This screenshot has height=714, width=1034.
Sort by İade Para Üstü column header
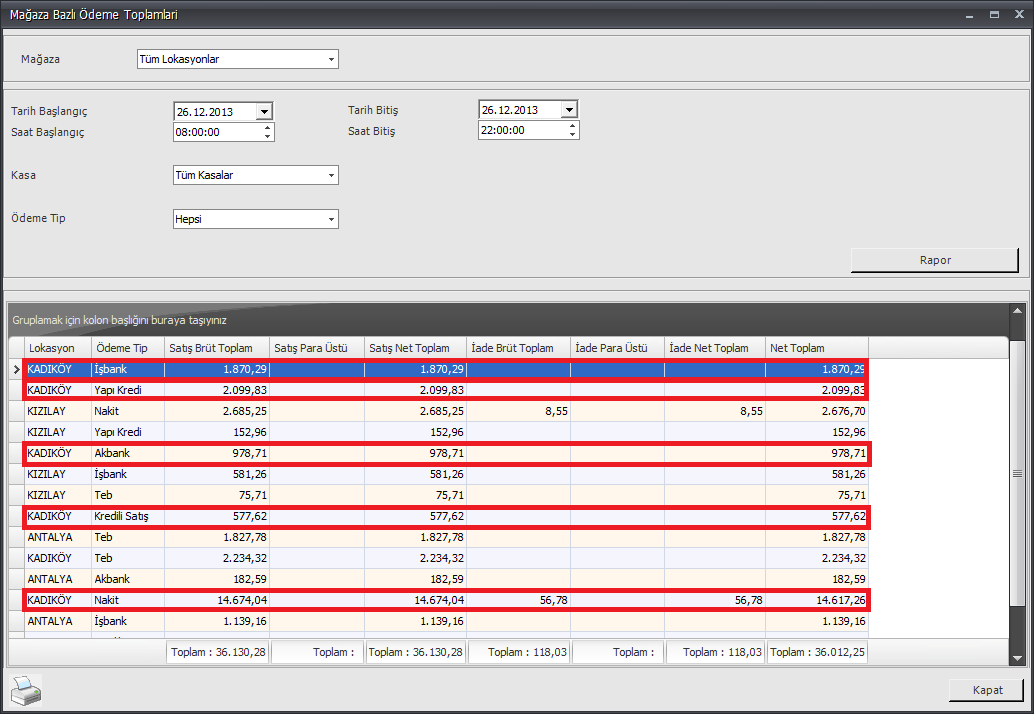[617, 348]
